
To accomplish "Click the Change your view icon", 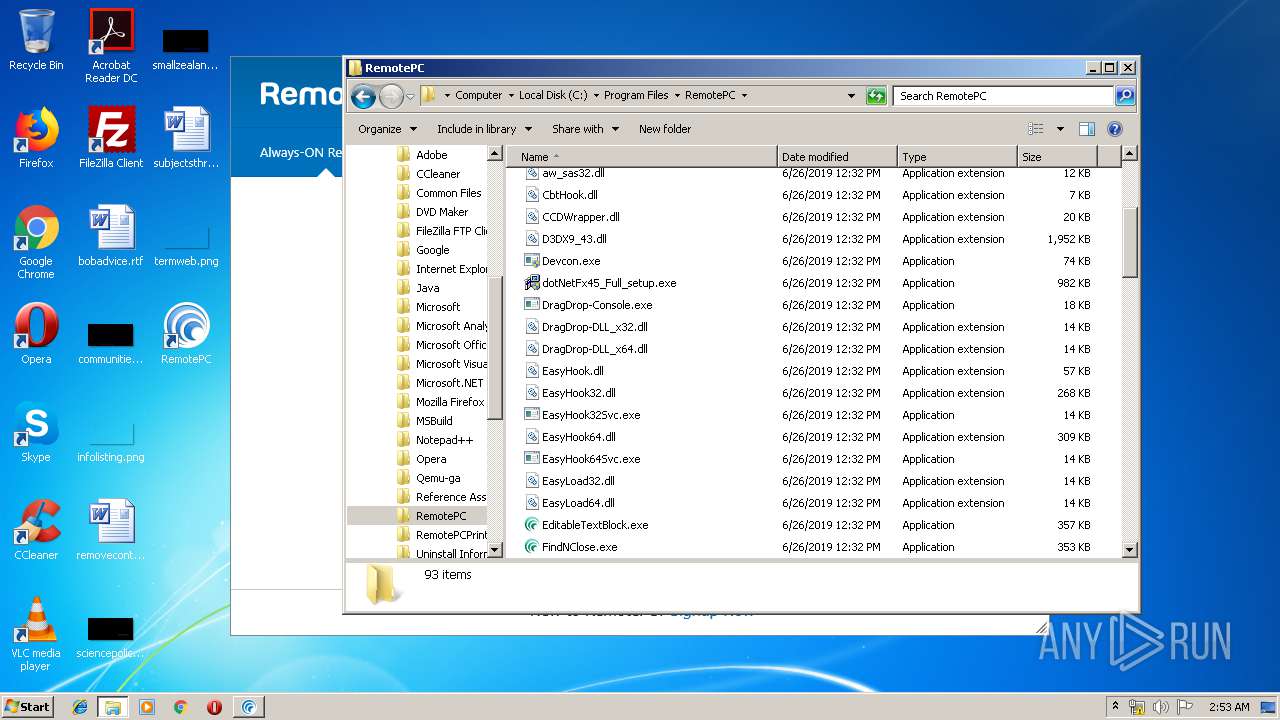I will (1036, 129).
